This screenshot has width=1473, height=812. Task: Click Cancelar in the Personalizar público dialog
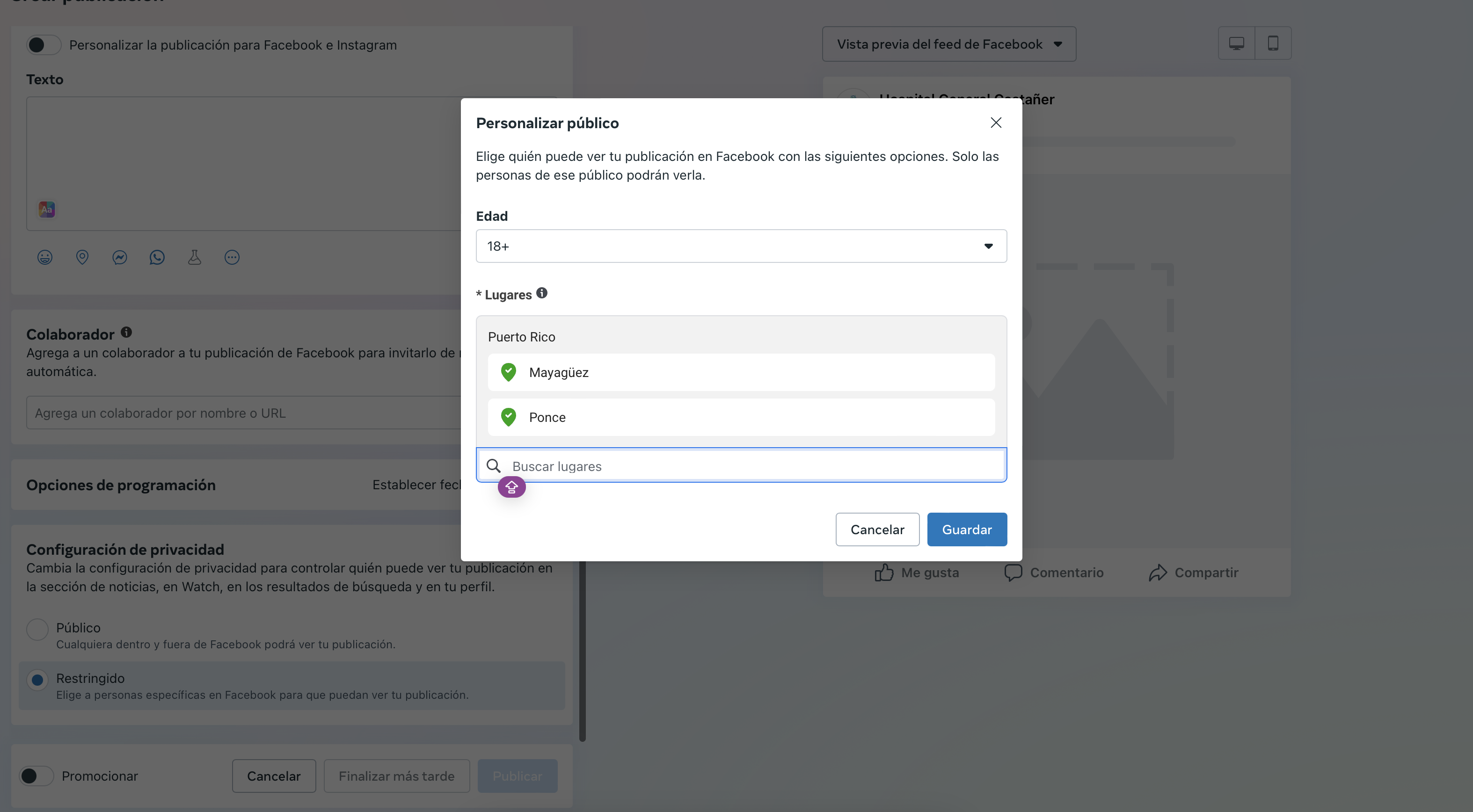(x=876, y=529)
